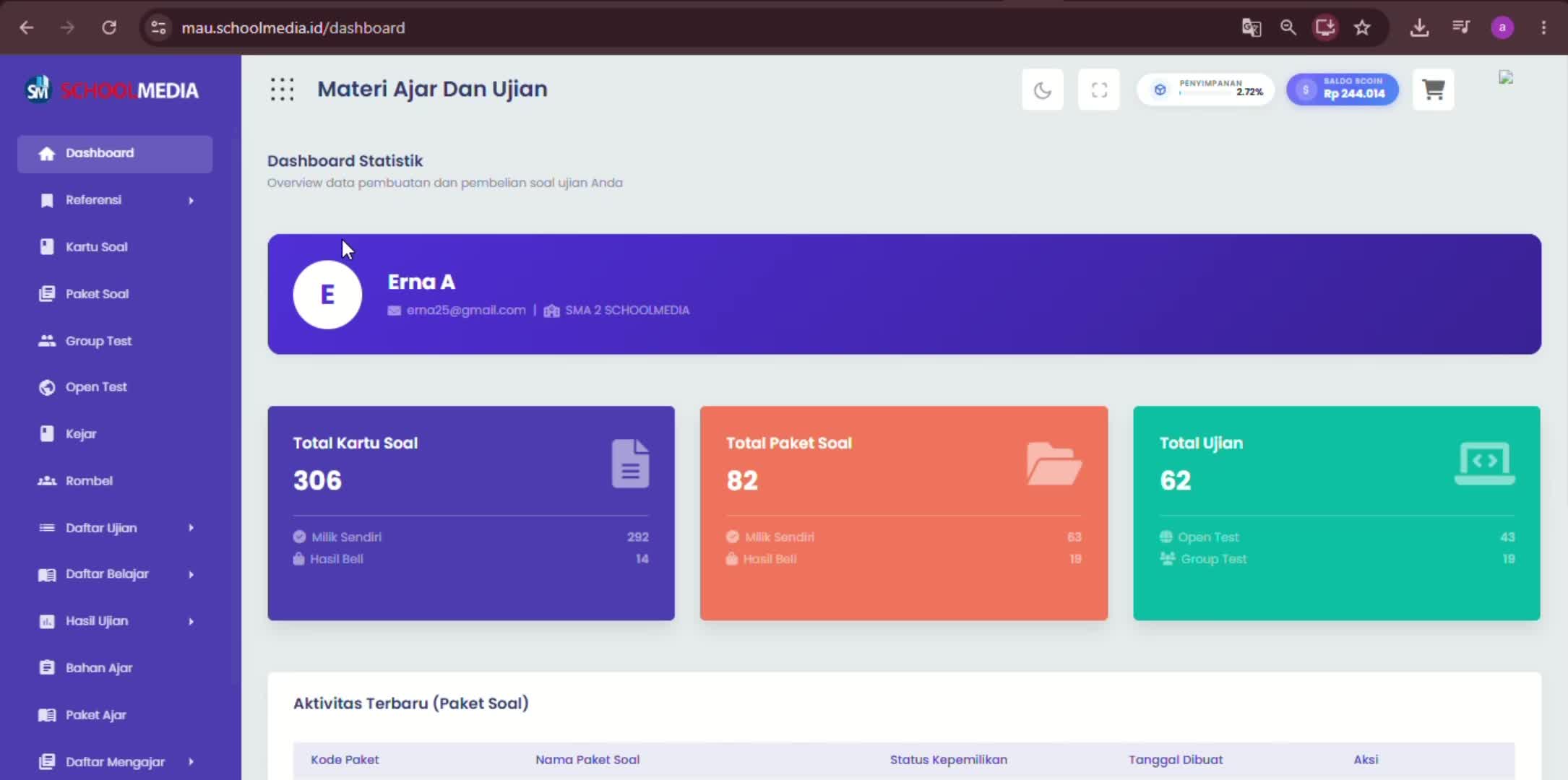Expand the Referensi submenu arrow
1568x780 pixels.
(191, 200)
